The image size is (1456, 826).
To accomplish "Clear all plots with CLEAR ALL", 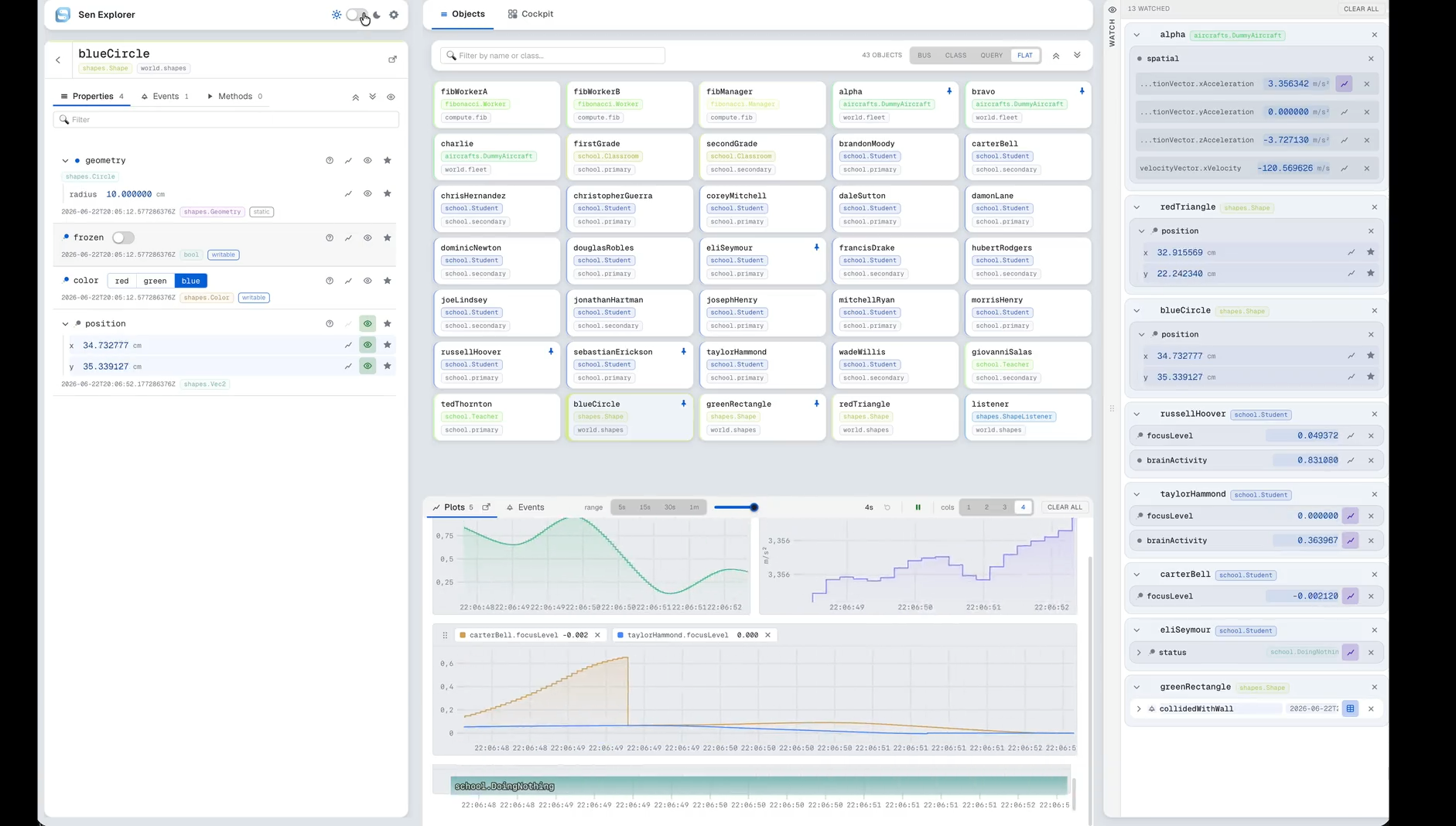I will point(1065,507).
